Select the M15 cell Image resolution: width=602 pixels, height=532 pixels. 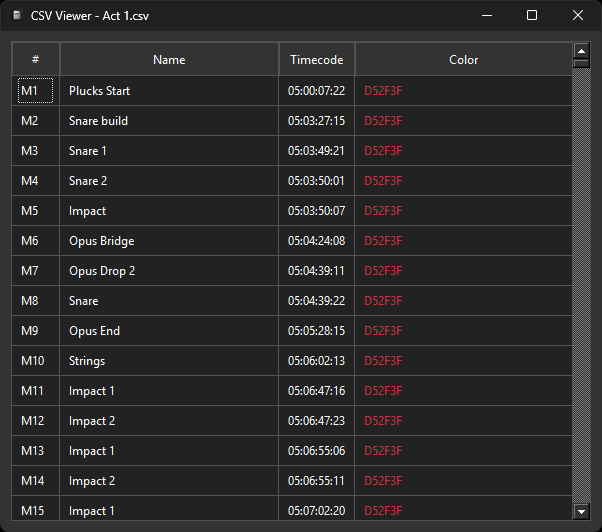pyautogui.click(x=36, y=508)
